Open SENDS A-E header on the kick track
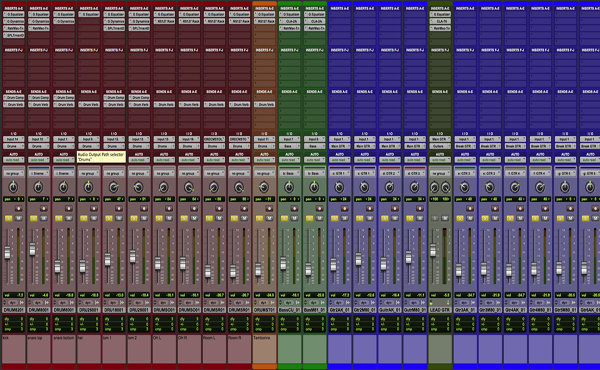Screen dimensions: 600x370 coord(14,92)
